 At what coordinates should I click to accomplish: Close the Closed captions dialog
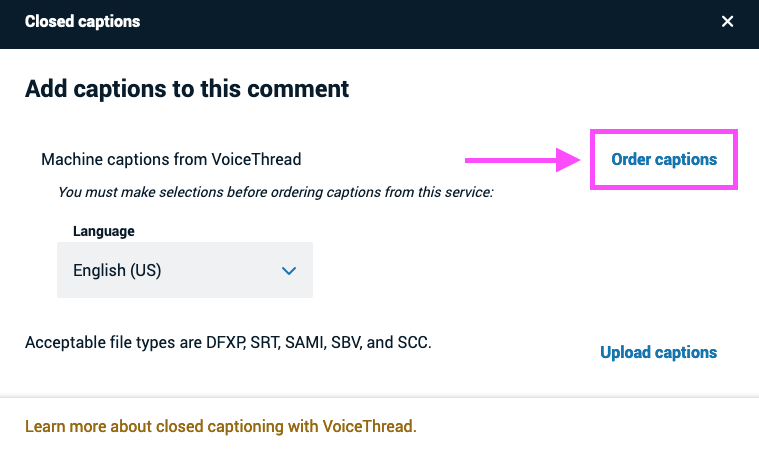click(x=727, y=21)
